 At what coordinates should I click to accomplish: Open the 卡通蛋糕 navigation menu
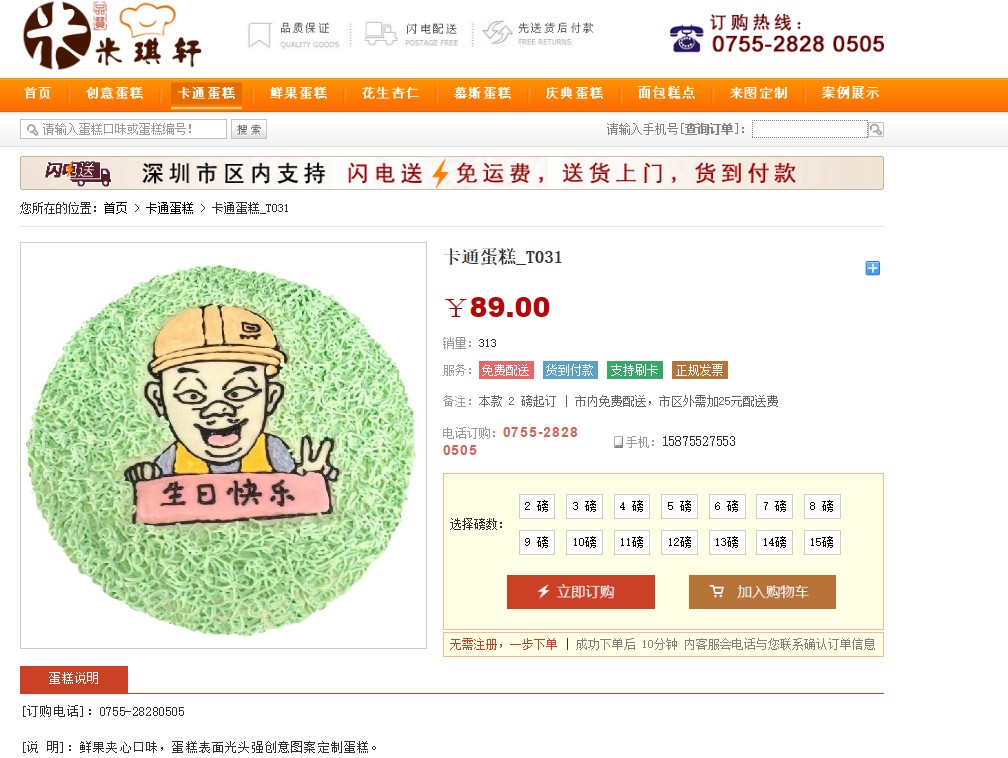pyautogui.click(x=206, y=93)
